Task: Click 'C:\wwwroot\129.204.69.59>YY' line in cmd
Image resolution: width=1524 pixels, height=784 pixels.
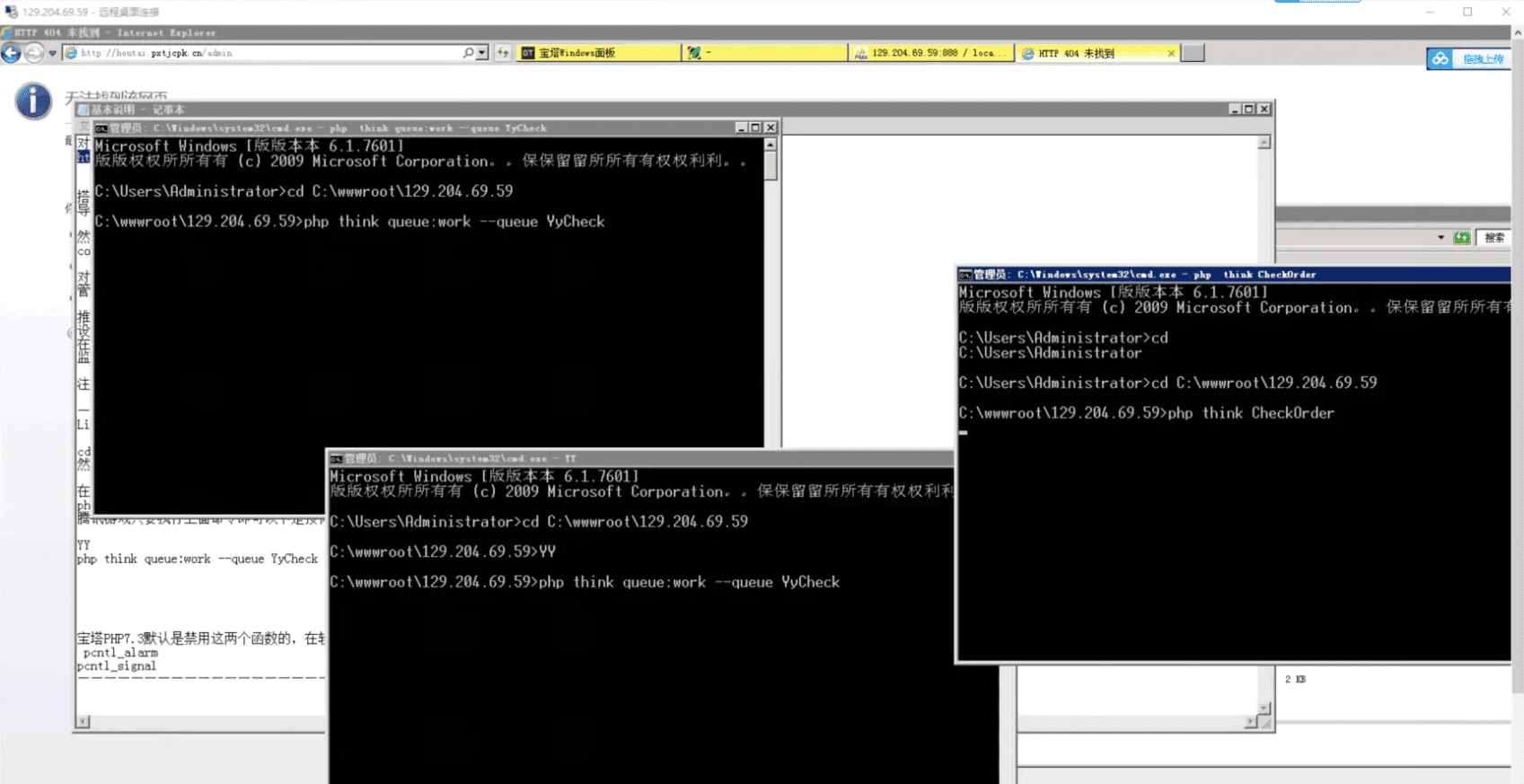Action: point(443,551)
